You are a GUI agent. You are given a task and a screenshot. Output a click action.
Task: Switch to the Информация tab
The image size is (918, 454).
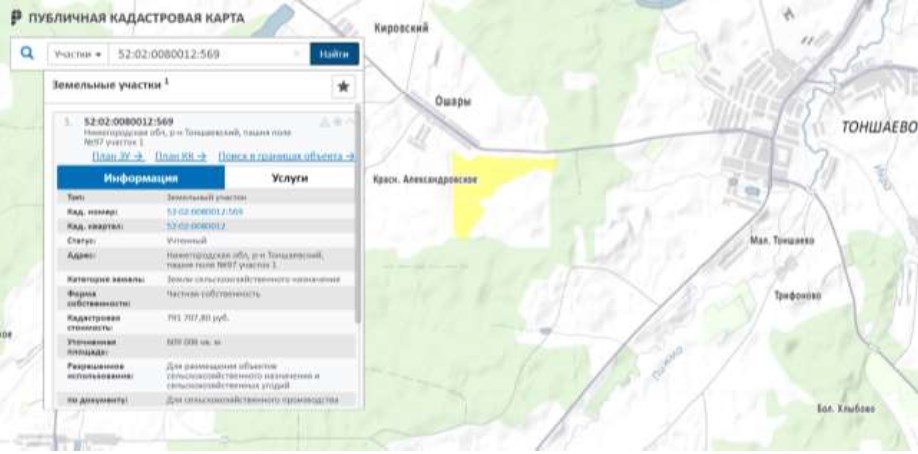coord(140,178)
